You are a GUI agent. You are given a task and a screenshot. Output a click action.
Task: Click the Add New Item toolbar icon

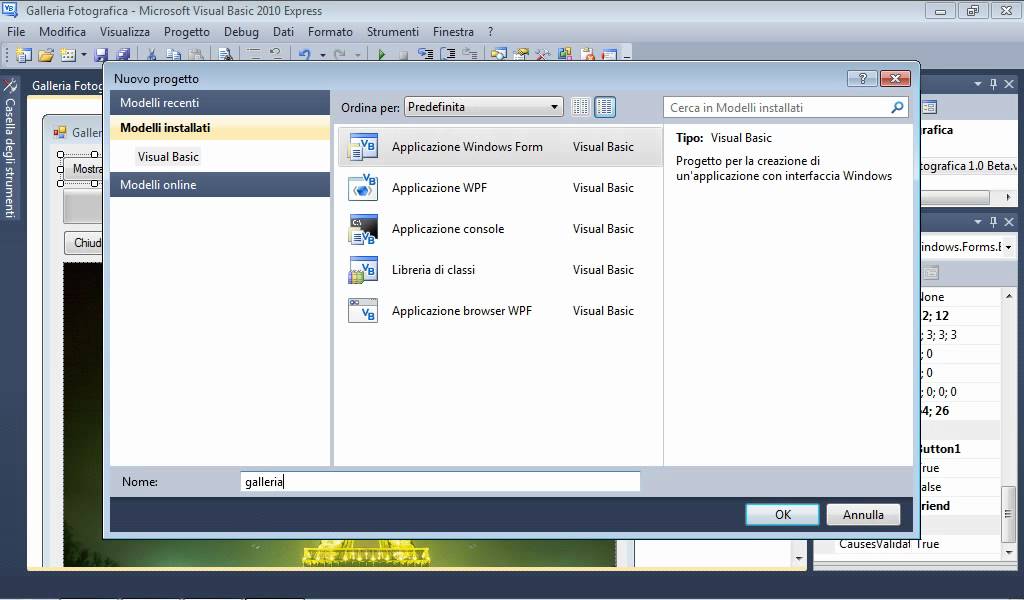68,55
